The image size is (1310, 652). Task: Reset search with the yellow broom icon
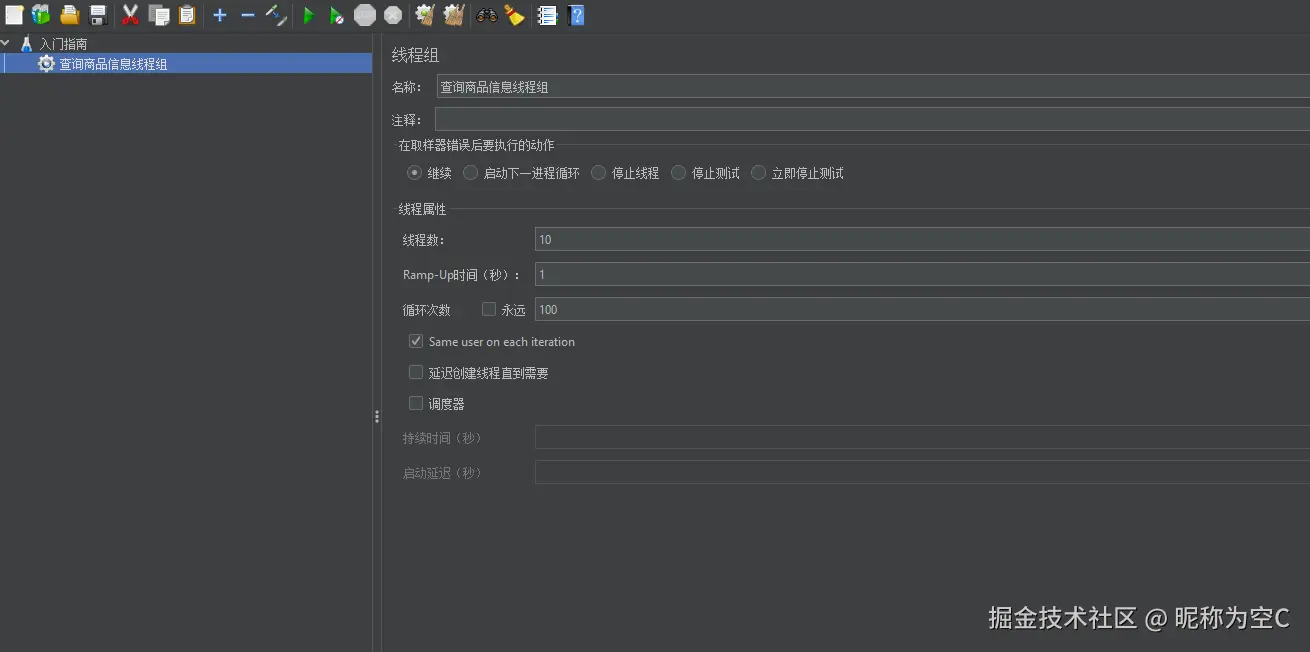515,15
